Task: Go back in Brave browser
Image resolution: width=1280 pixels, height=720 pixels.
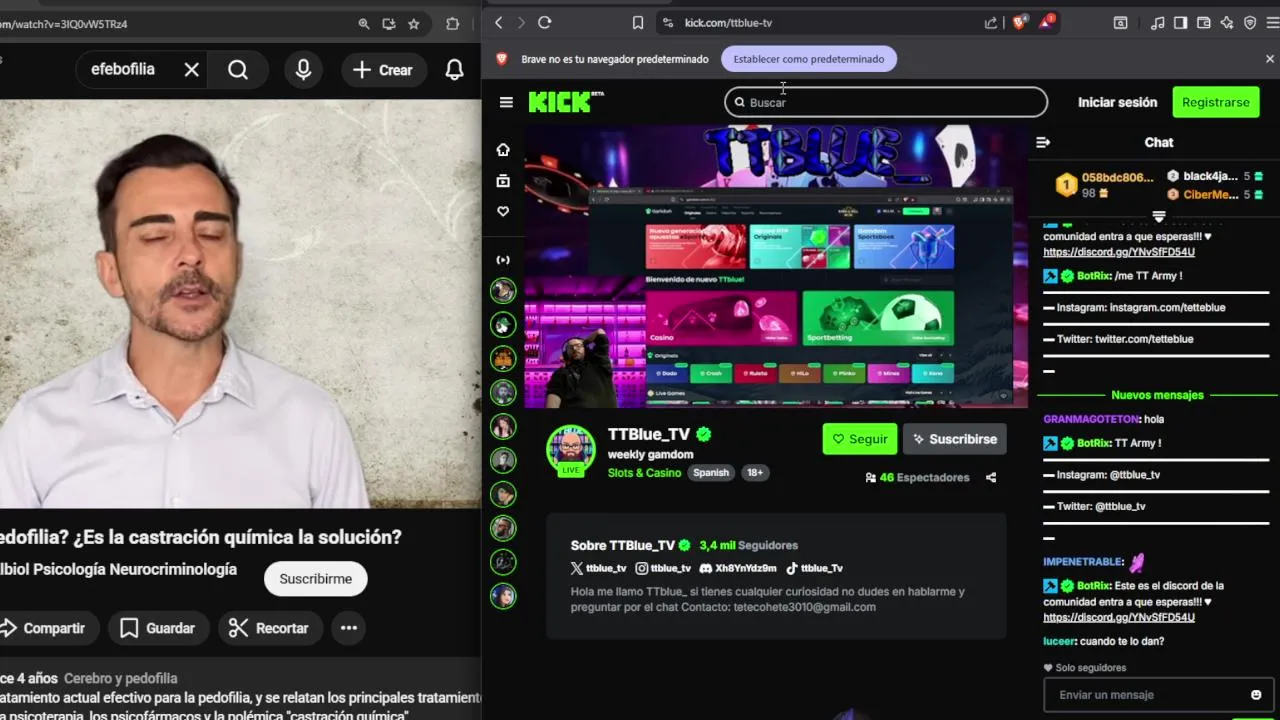Action: point(499,22)
